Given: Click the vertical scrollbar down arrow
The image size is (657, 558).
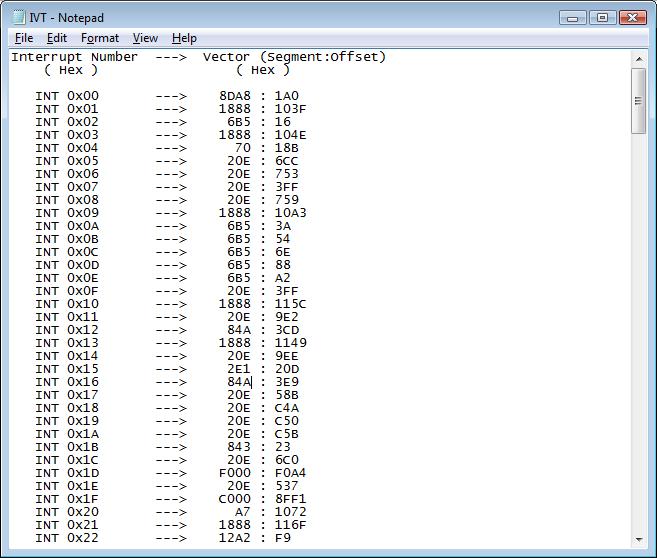Looking at the screenshot, I should (639, 539).
